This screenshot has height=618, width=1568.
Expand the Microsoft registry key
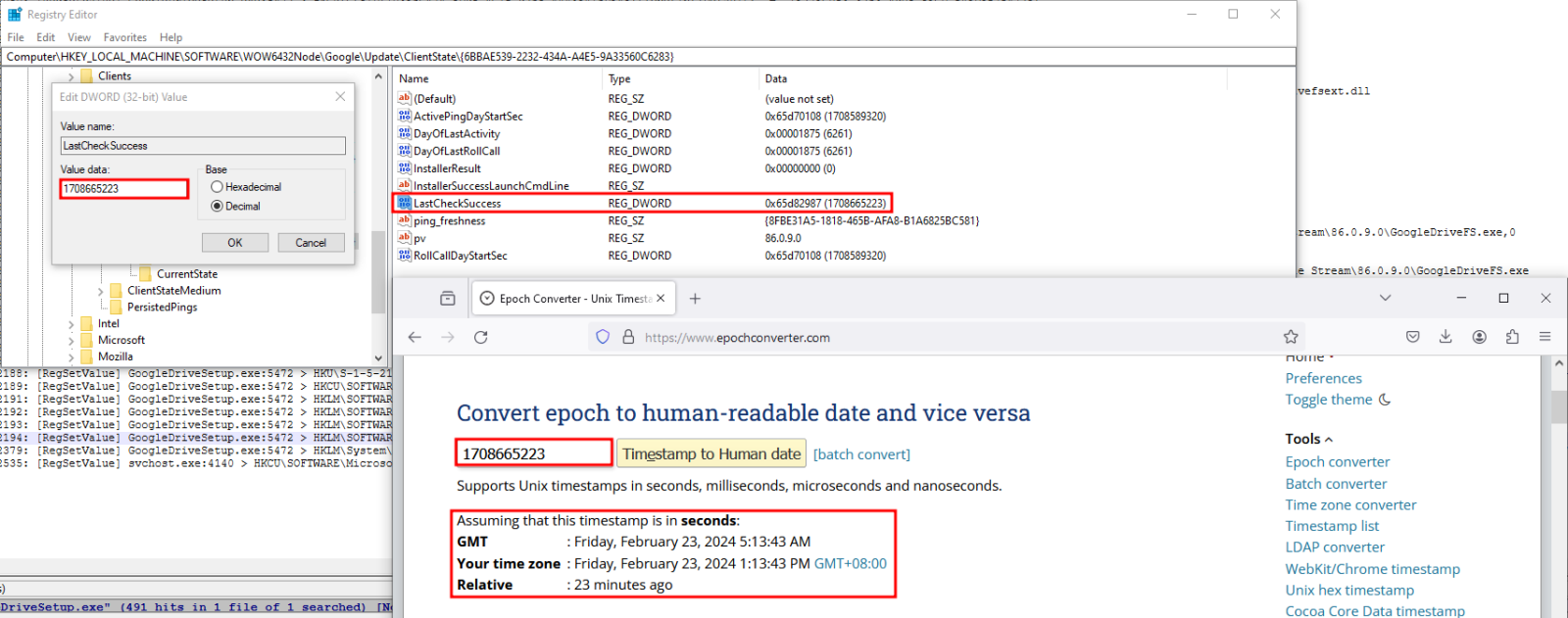tap(71, 341)
